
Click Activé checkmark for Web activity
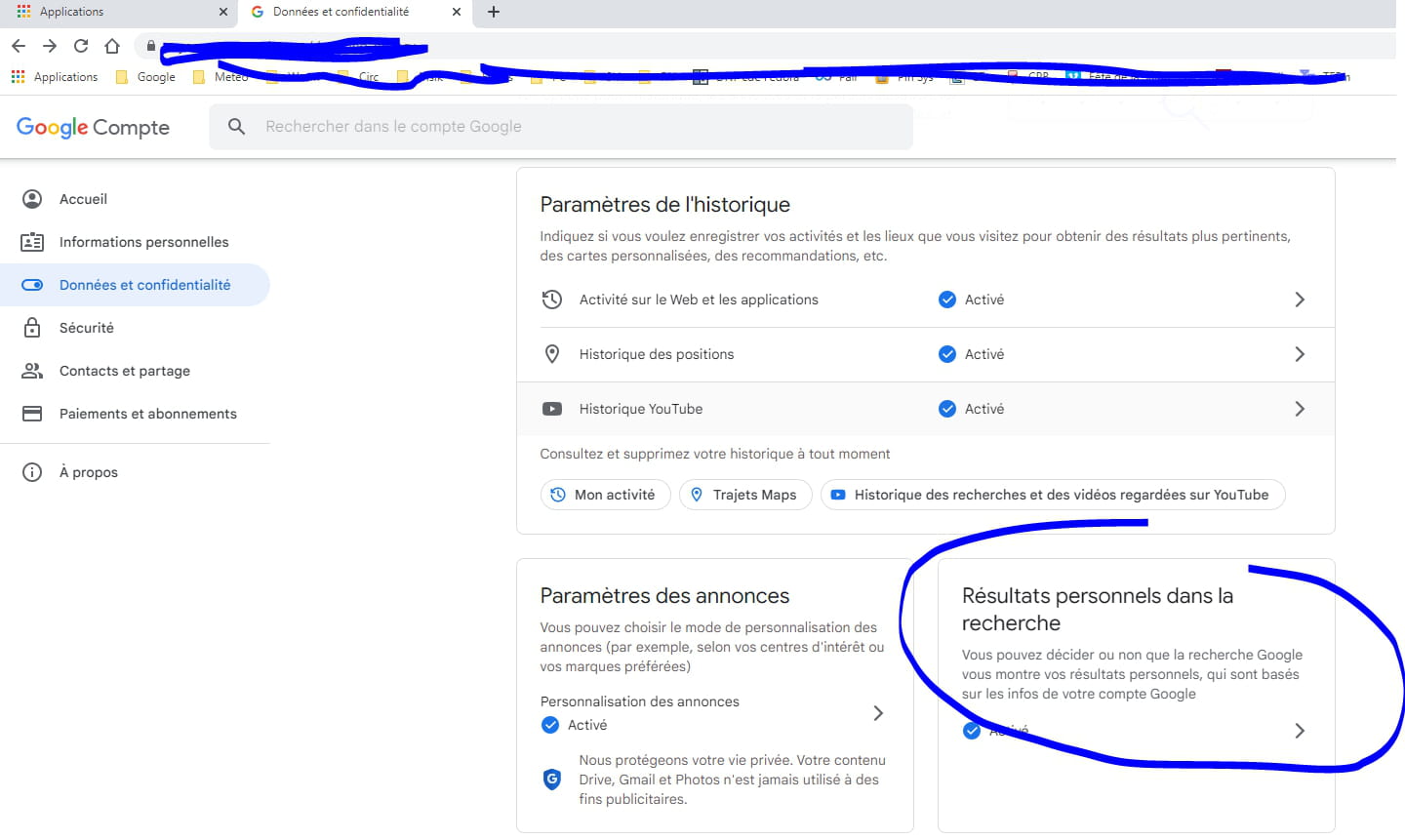[946, 300]
